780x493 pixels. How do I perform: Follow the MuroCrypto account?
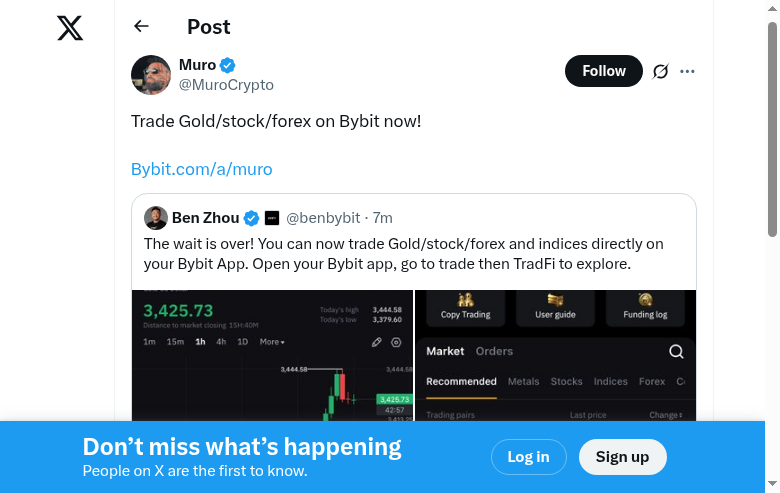point(604,71)
